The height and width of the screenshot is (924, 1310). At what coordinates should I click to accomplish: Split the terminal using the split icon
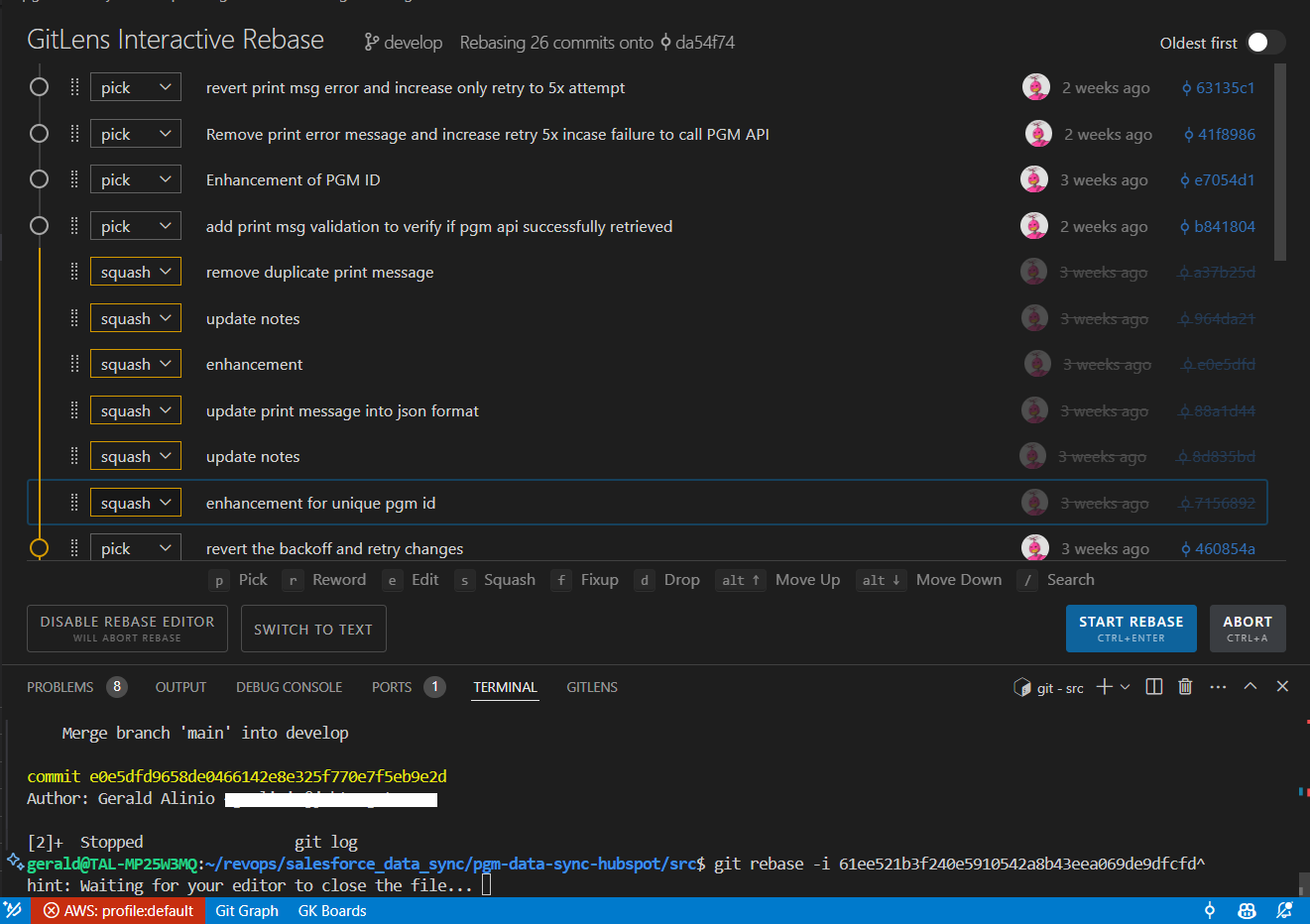[1153, 685]
